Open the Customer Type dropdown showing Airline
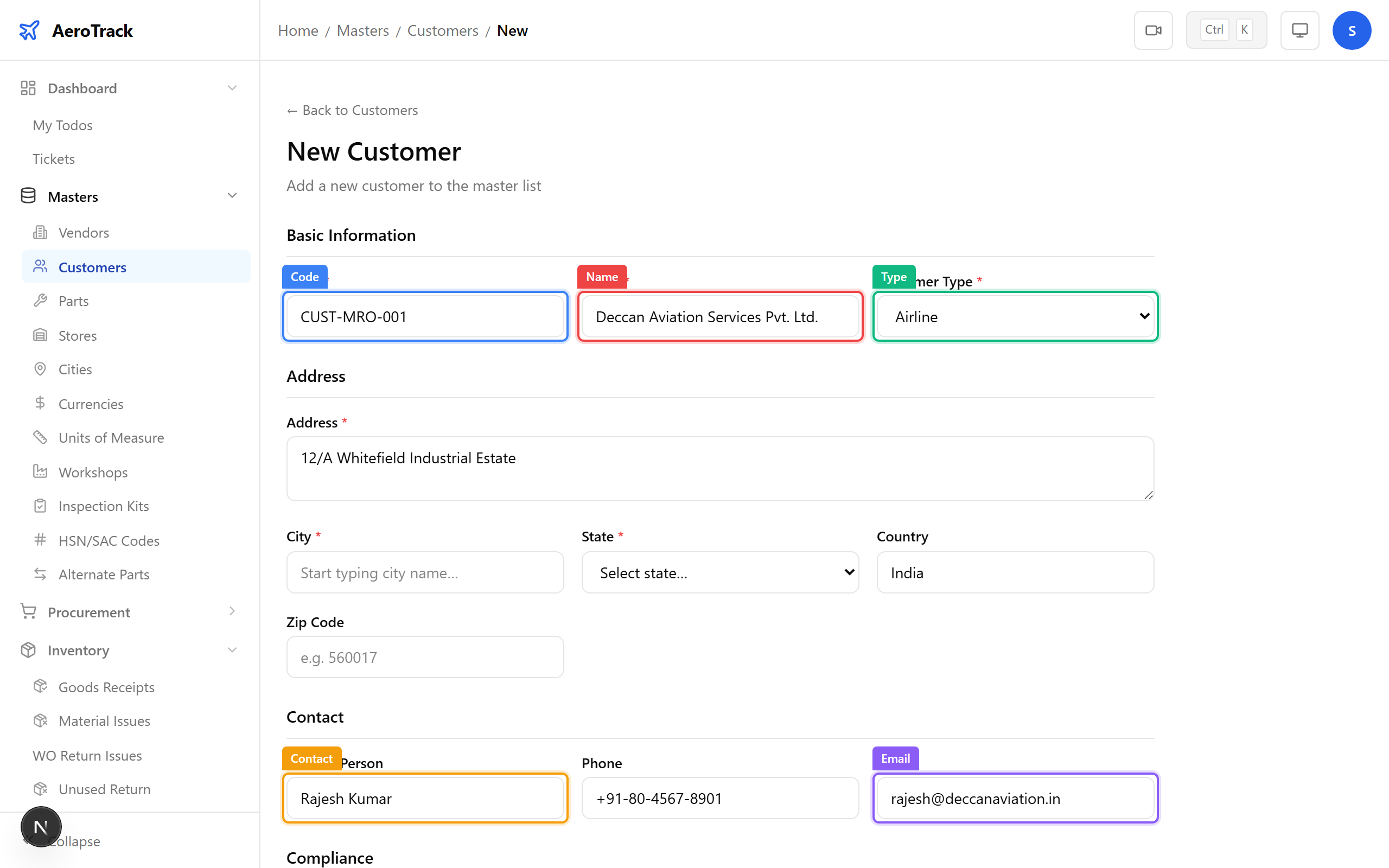The width and height of the screenshot is (1389, 868). click(1014, 316)
